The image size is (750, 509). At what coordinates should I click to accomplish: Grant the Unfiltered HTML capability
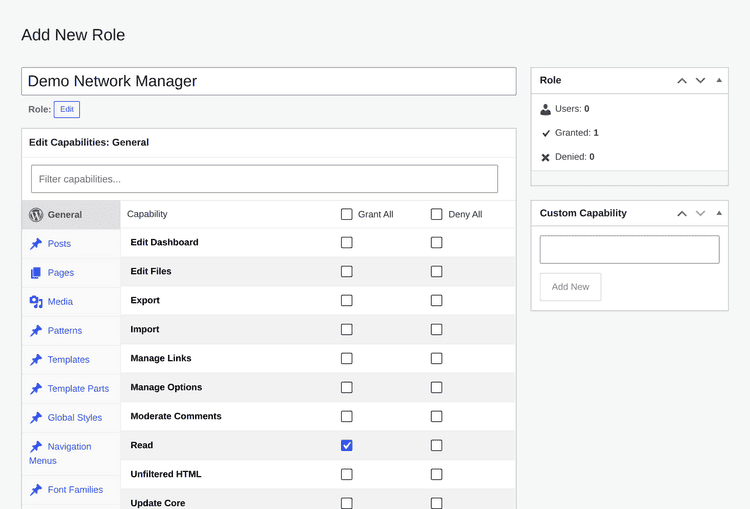coord(347,475)
